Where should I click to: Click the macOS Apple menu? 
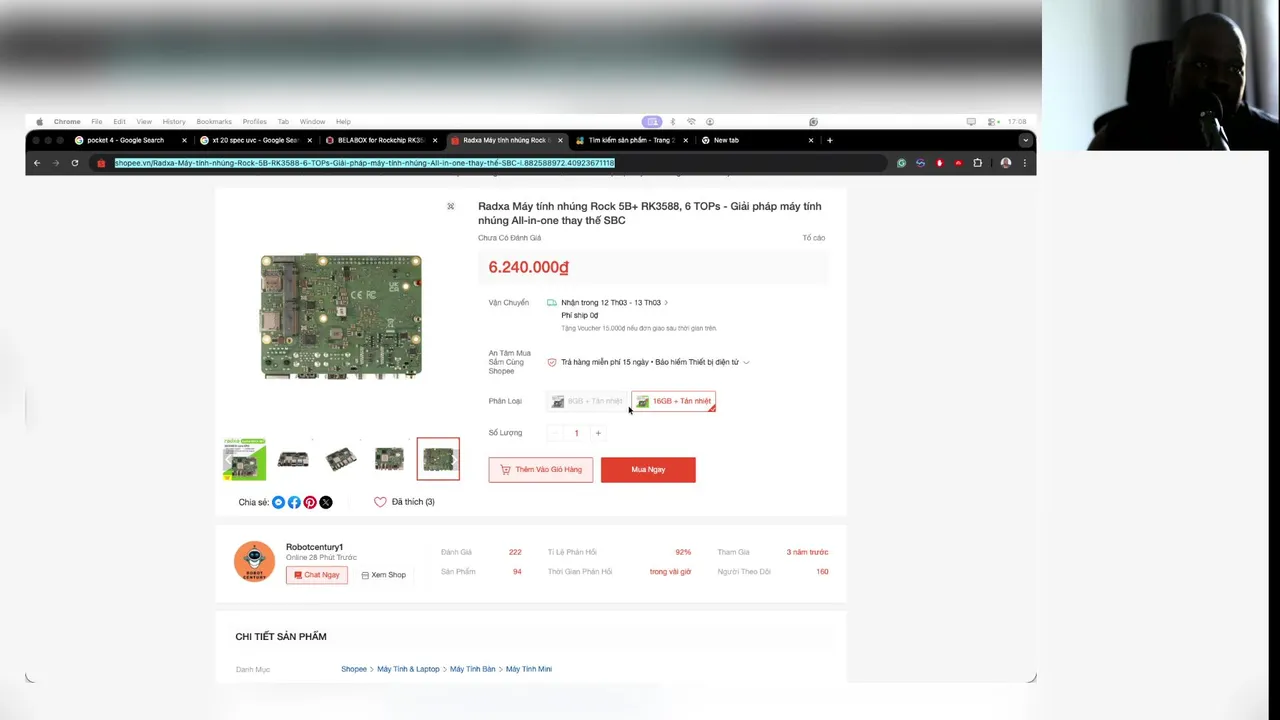pyautogui.click(x=40, y=122)
